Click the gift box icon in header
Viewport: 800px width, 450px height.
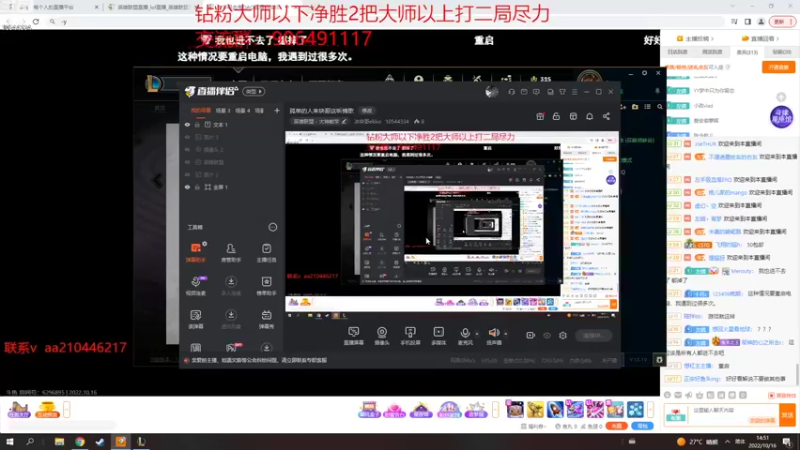click(540, 116)
